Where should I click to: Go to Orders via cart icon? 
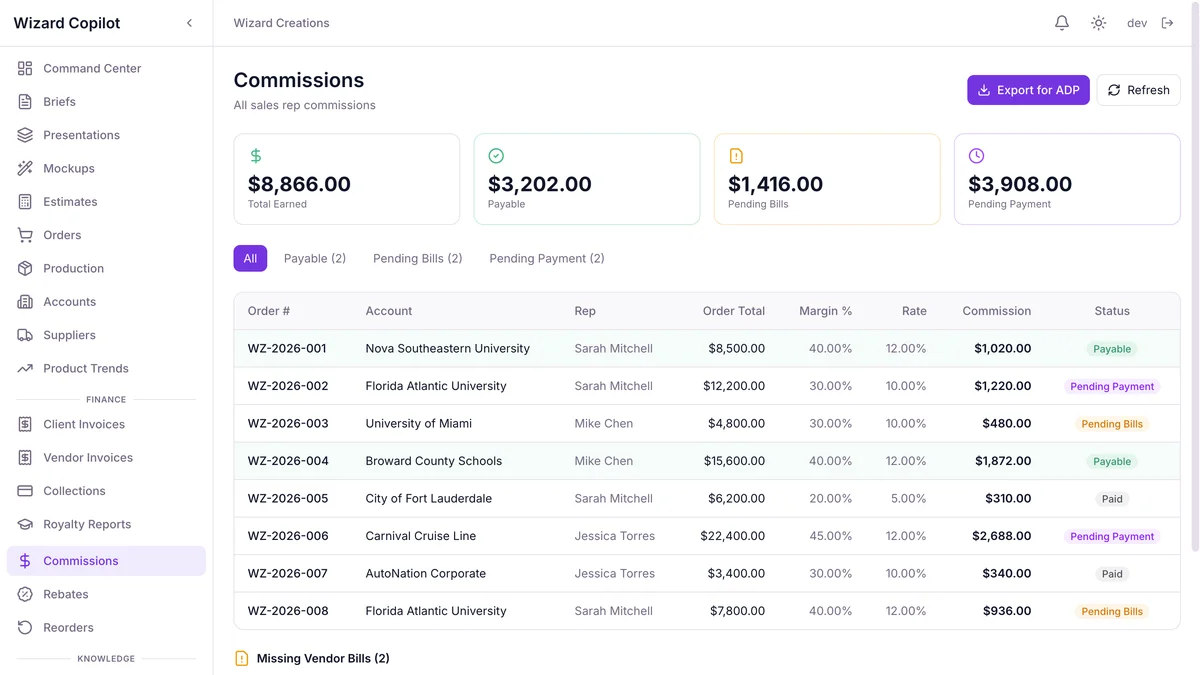(25, 235)
